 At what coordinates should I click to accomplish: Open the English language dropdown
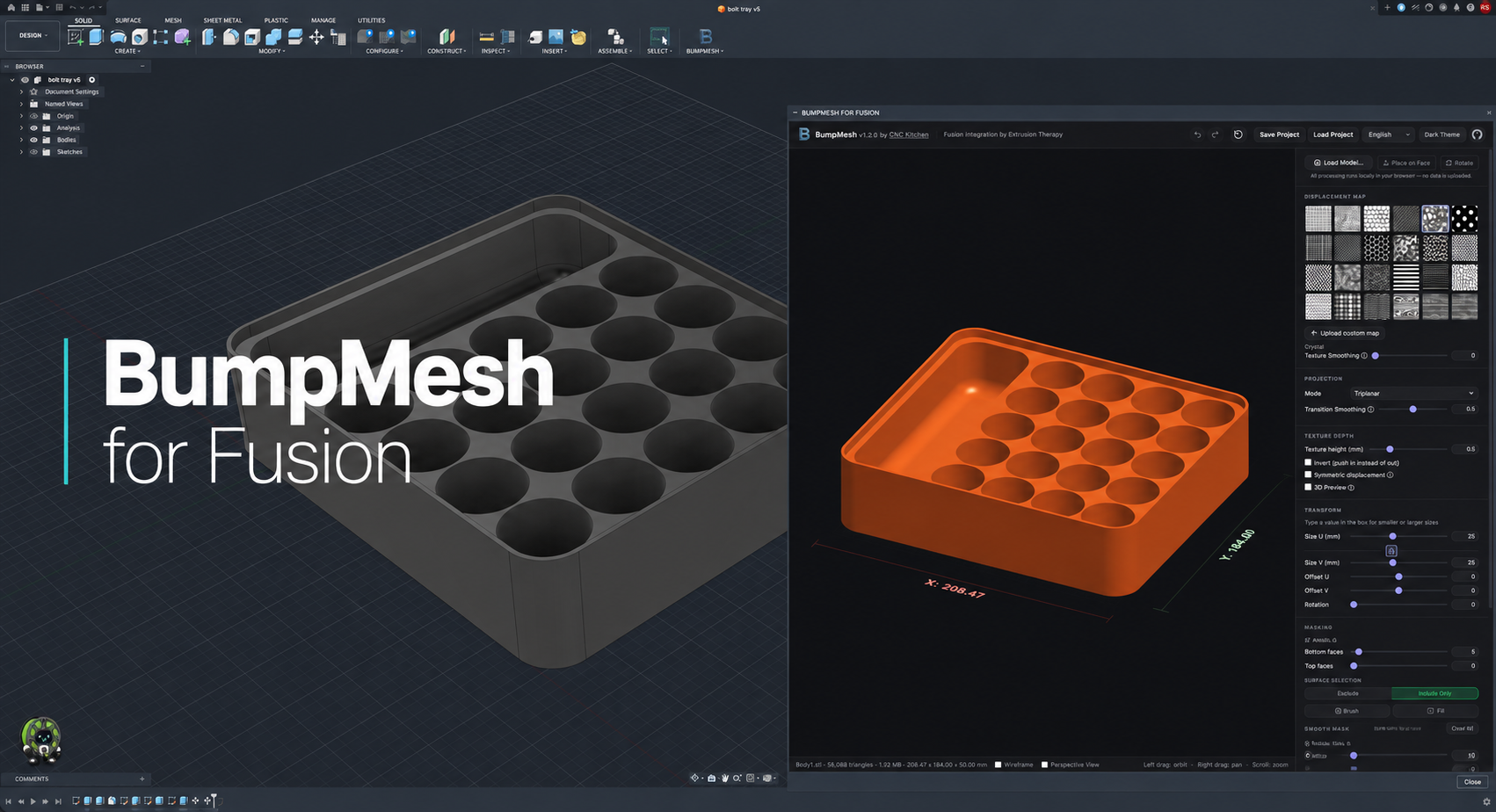click(1389, 134)
